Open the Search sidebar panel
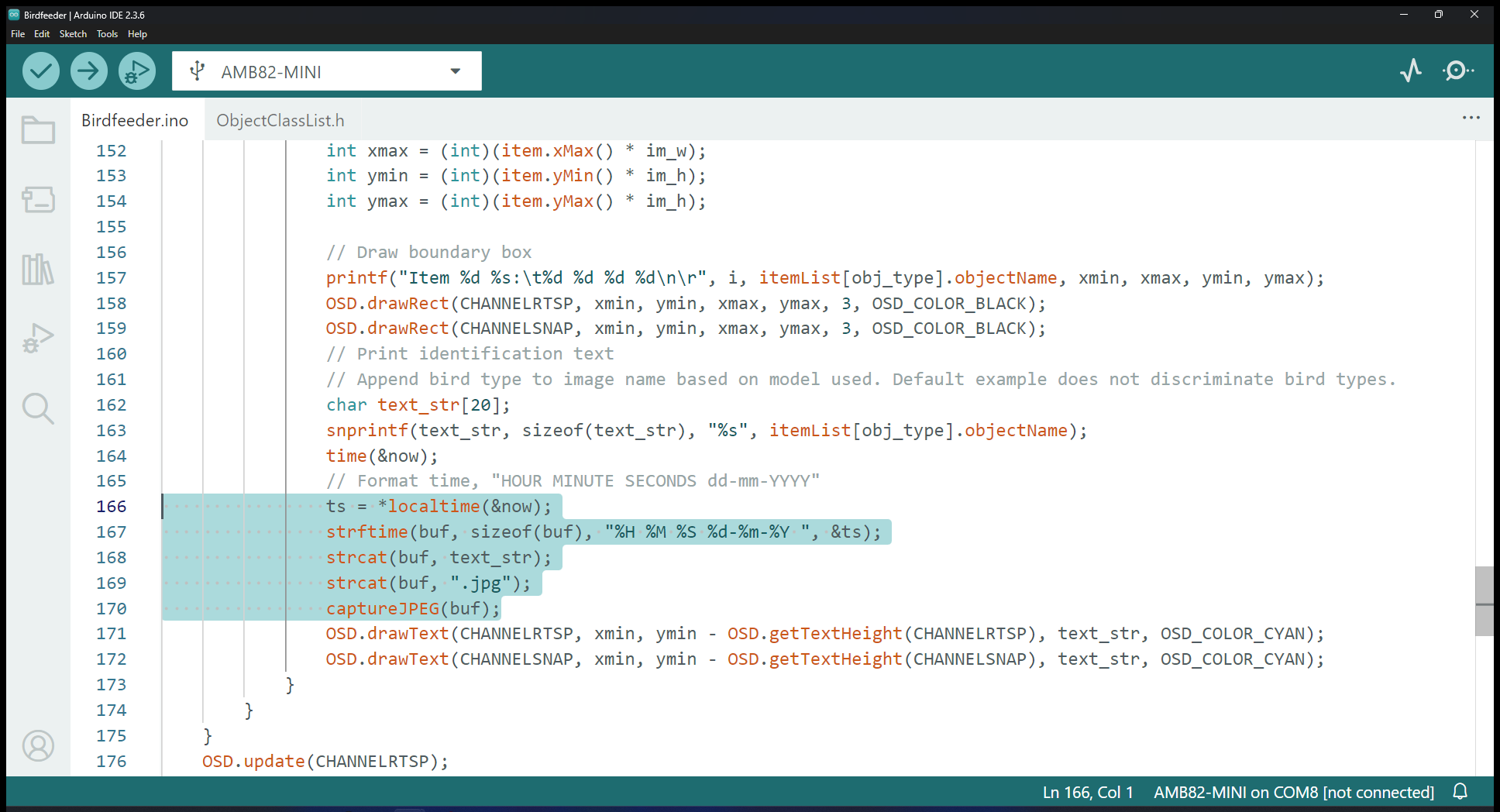The image size is (1500, 812). point(38,408)
